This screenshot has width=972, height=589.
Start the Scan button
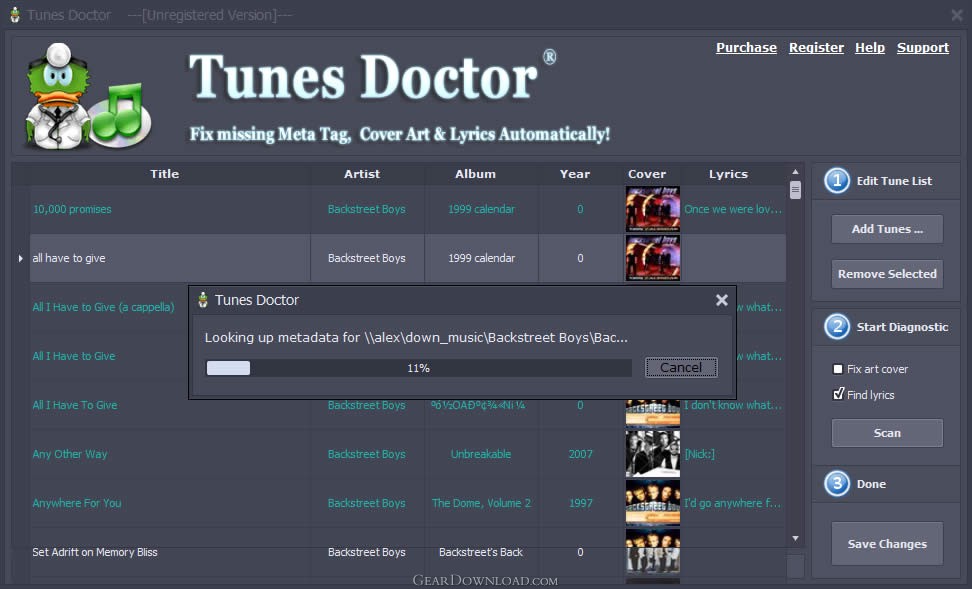coord(887,433)
